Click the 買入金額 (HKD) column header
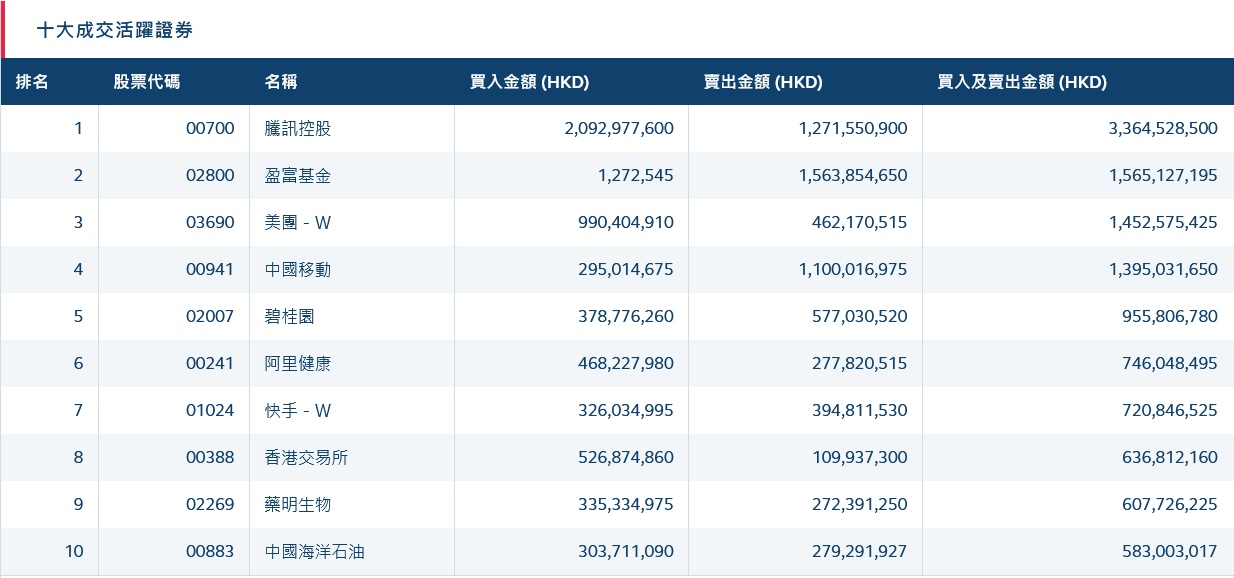The height and width of the screenshot is (578, 1234). (529, 82)
